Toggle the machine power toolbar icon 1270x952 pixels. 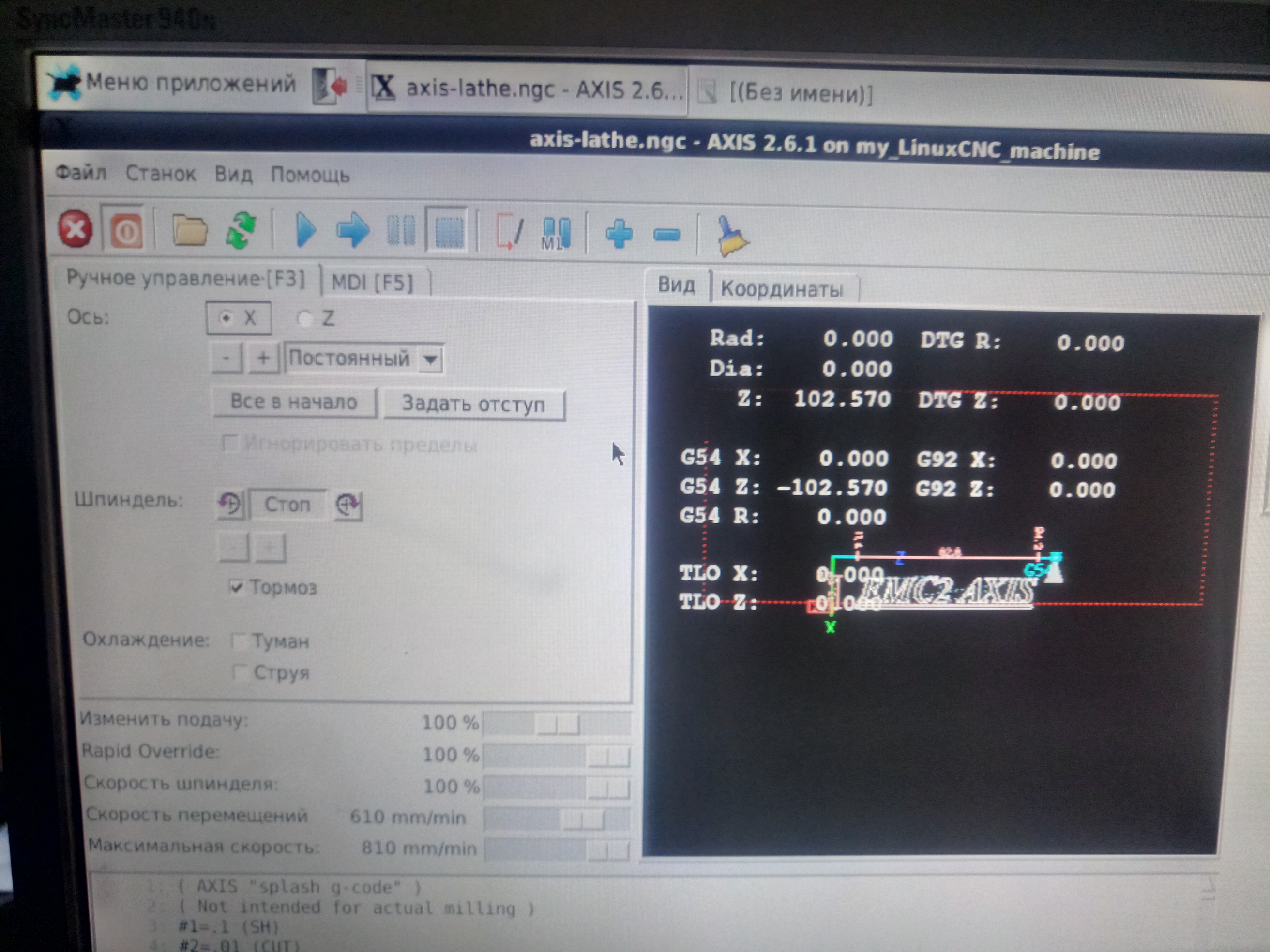(x=126, y=232)
